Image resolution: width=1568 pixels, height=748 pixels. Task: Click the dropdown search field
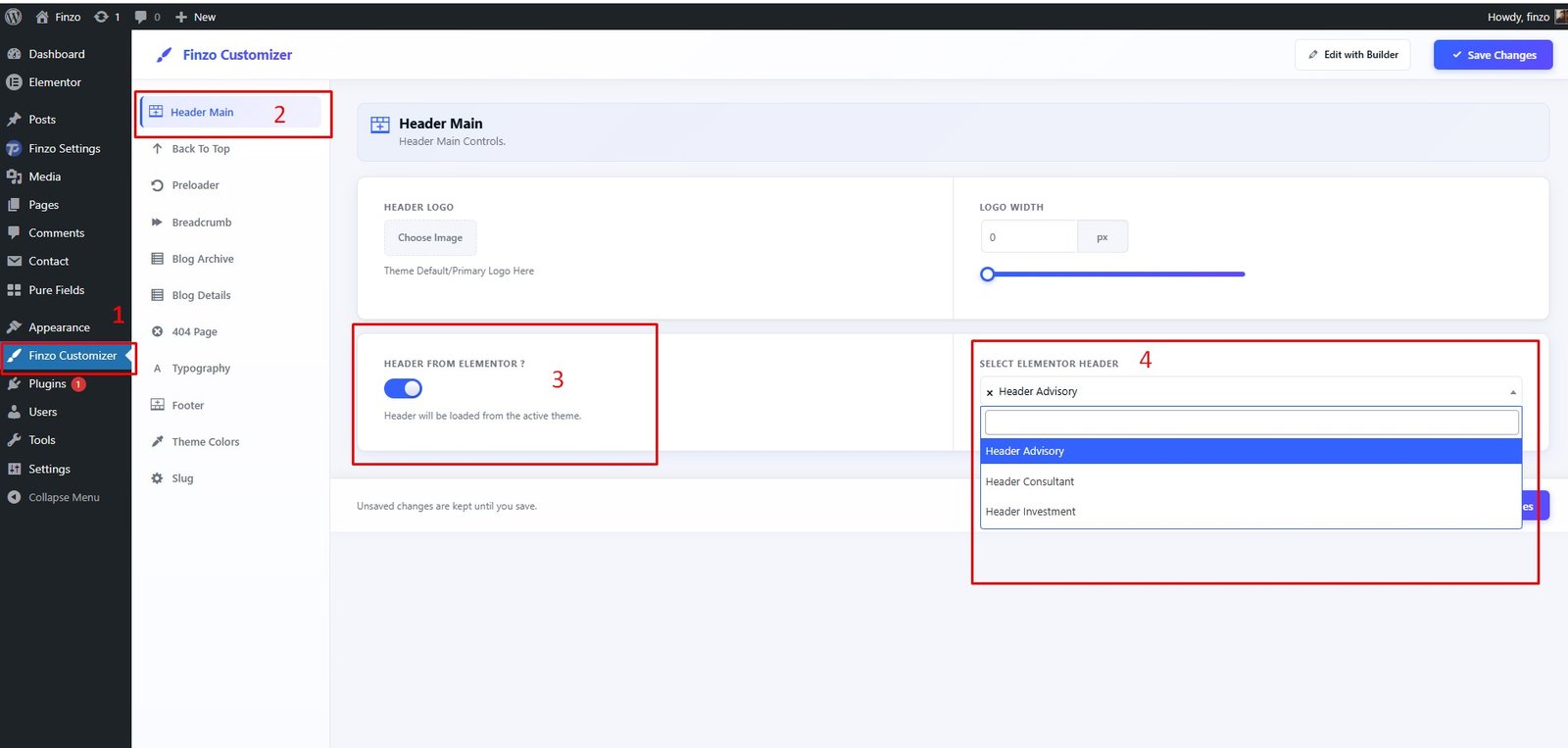pyautogui.click(x=1251, y=423)
